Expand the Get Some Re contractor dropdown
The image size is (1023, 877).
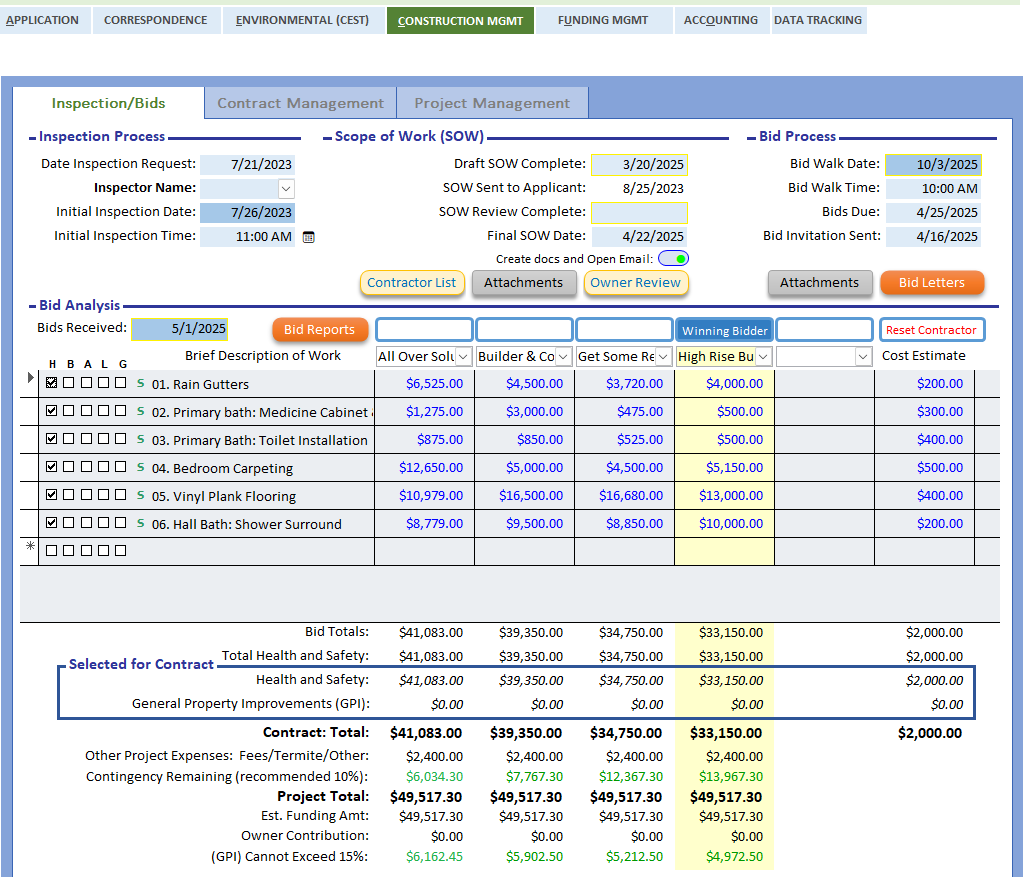[x=664, y=356]
